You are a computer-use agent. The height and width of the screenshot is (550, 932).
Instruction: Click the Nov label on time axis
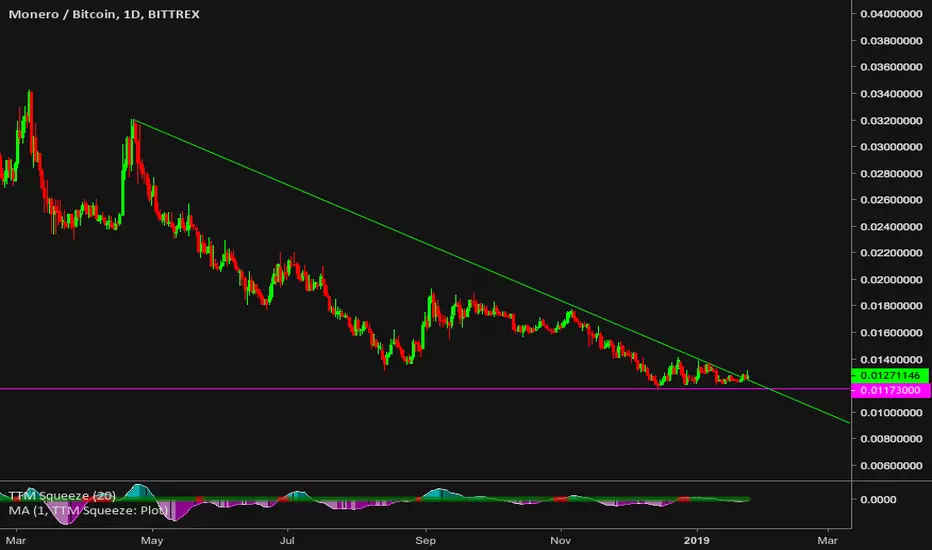561,540
